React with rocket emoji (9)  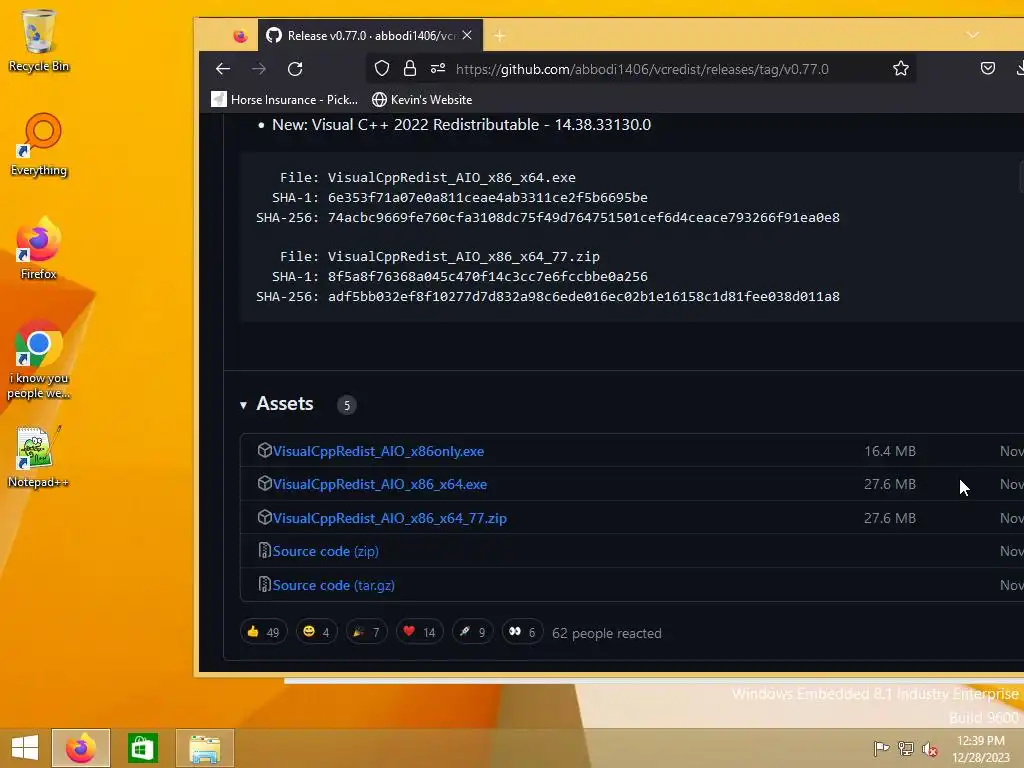[472, 632]
